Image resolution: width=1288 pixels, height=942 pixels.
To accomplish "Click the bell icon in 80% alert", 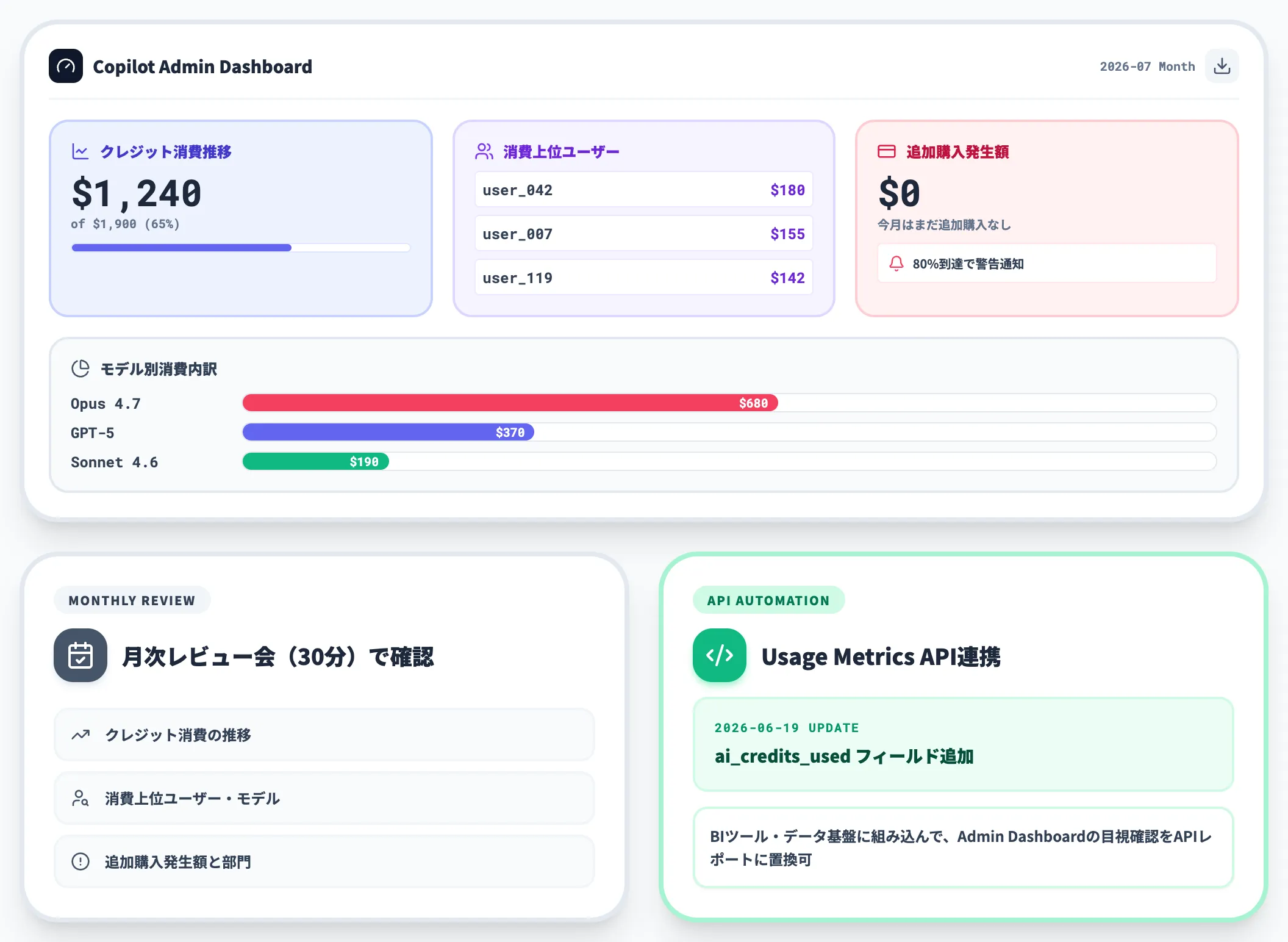I will (896, 264).
